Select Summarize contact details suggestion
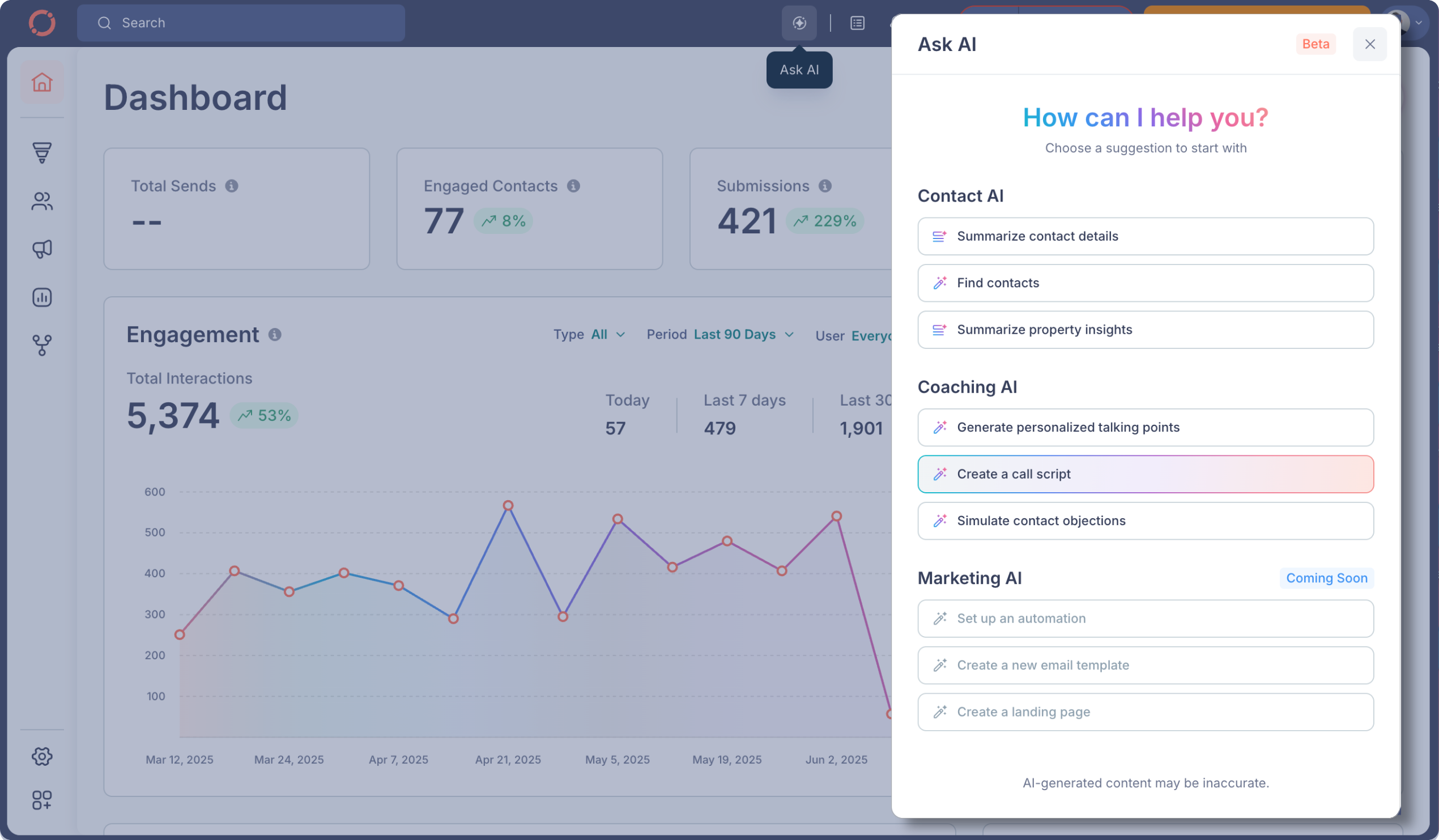The image size is (1439, 840). point(1145,236)
